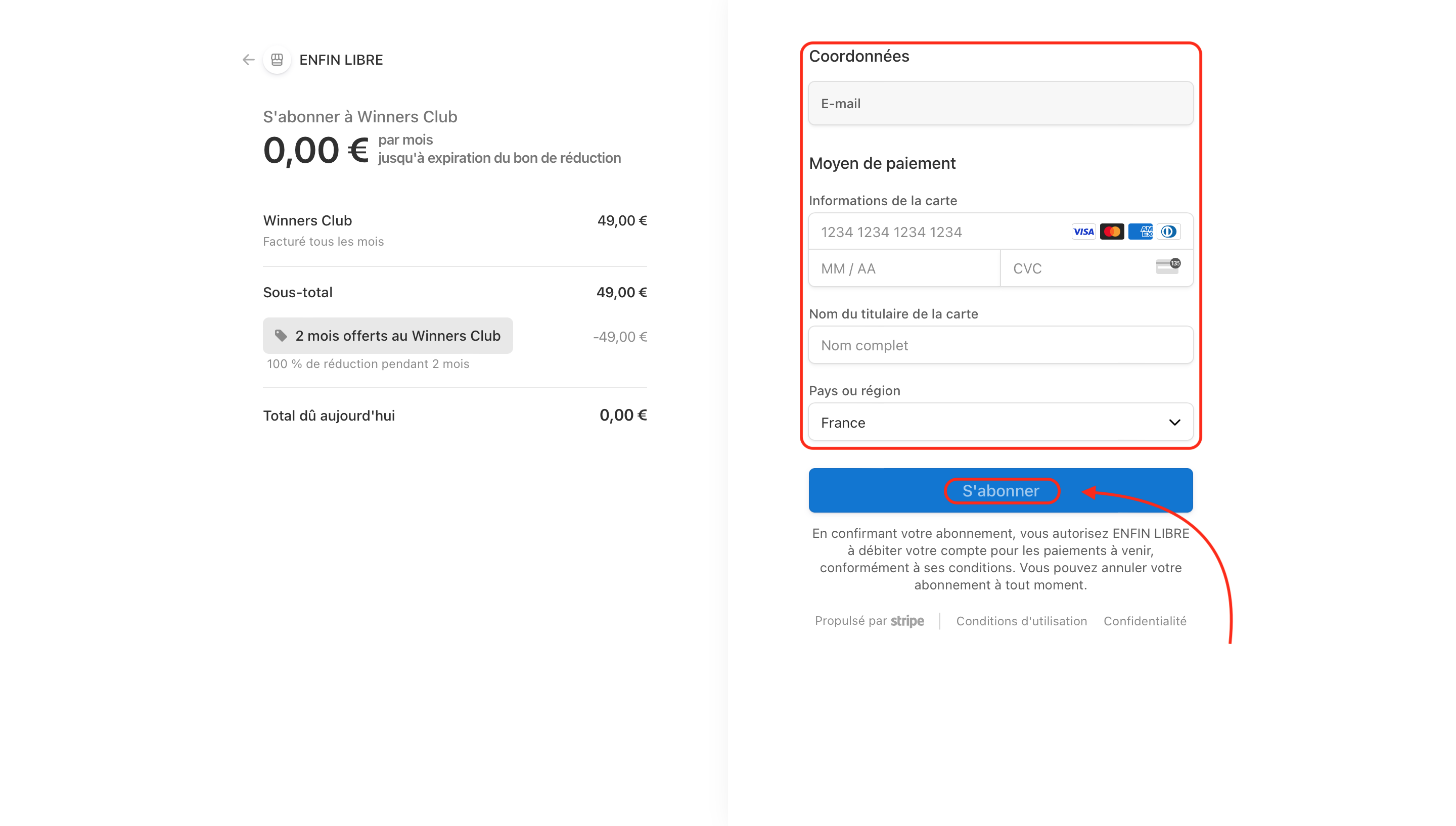This screenshot has height=826, width=1456.
Task: Click the '2 mois offerts au Winners Club' coupon
Action: tap(388, 335)
